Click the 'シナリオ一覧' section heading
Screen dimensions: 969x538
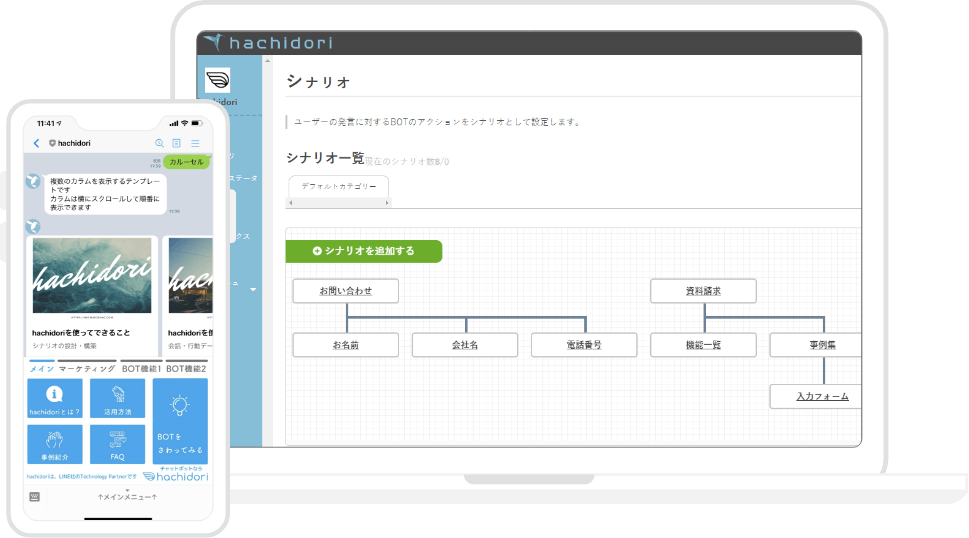click(x=325, y=158)
